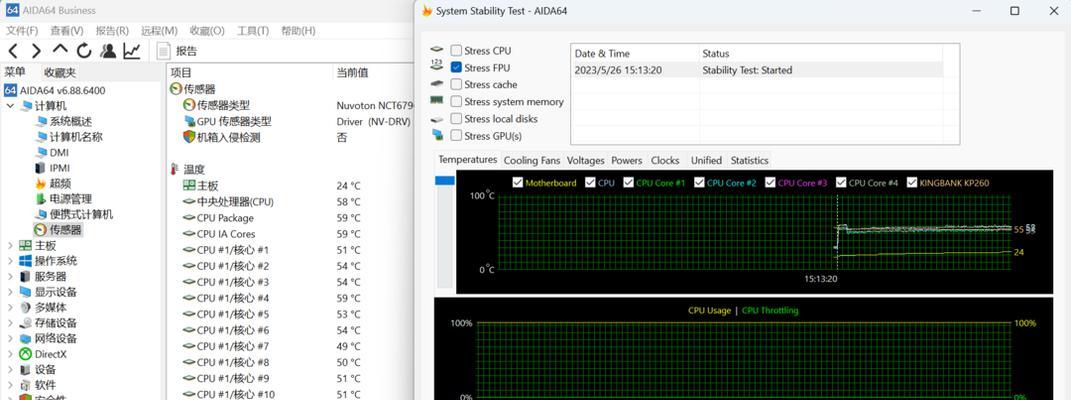Expand the 存储设备 tree node
The height and width of the screenshot is (400, 1071).
click(10, 323)
